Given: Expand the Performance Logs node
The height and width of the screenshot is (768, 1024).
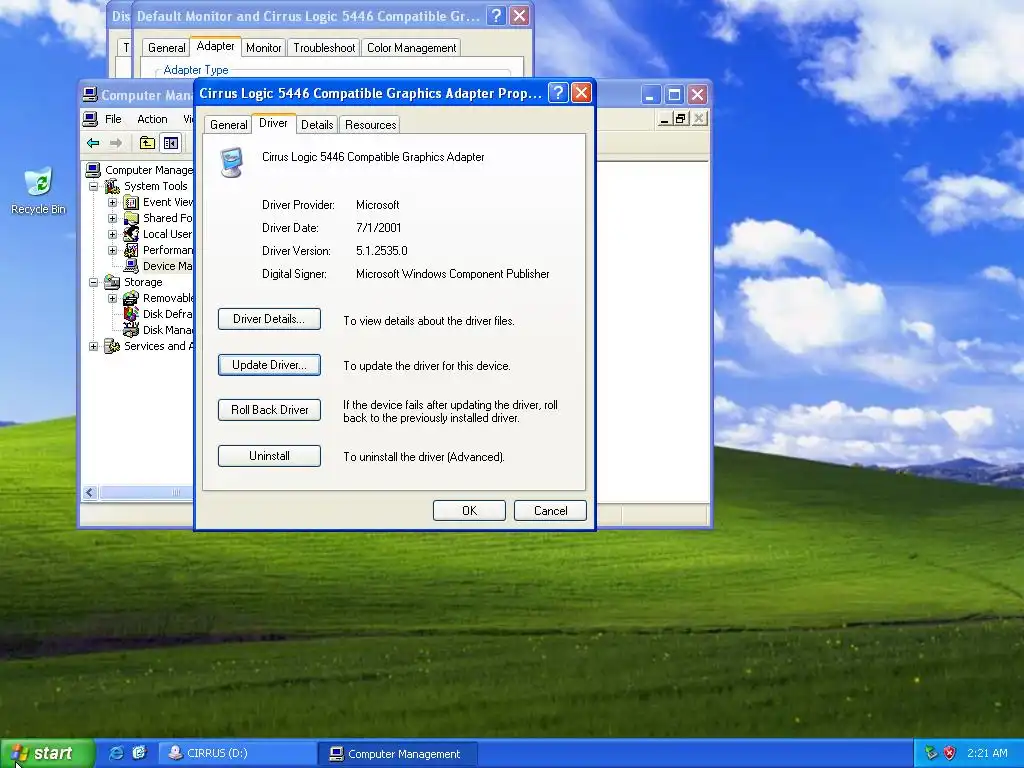Looking at the screenshot, I should point(112,250).
